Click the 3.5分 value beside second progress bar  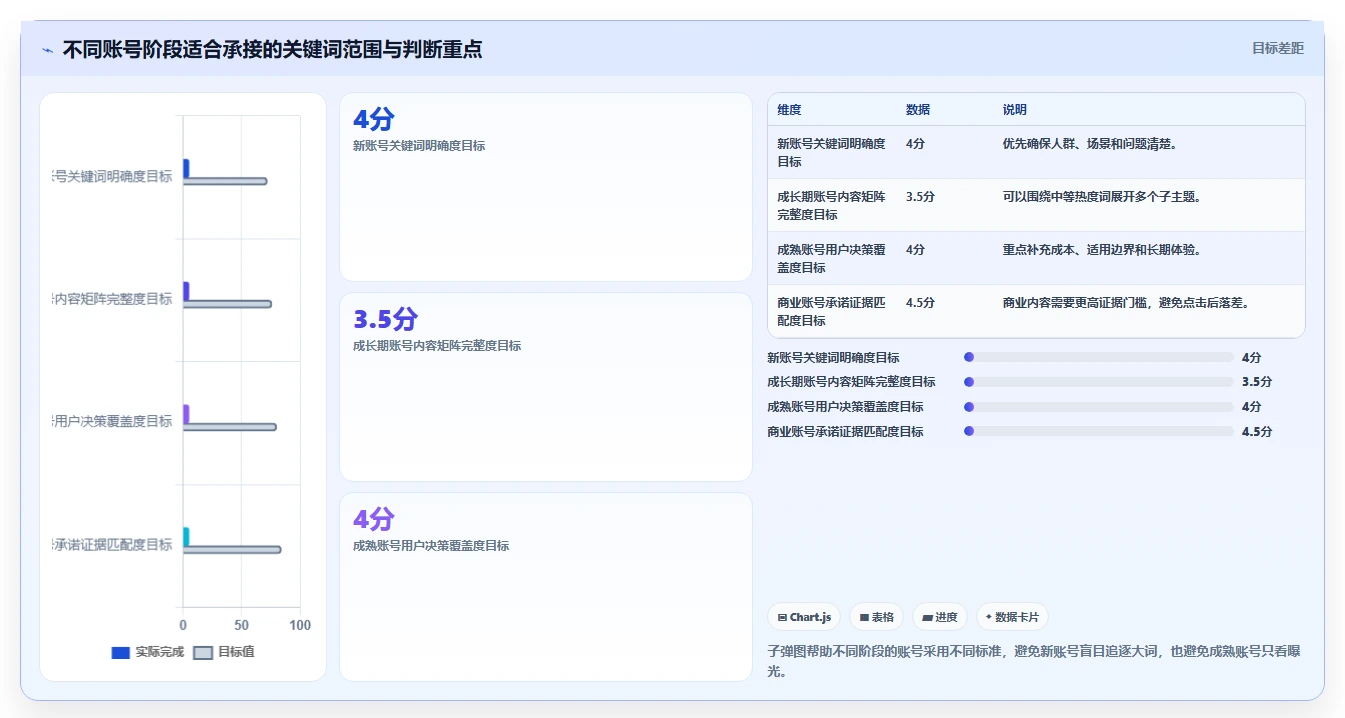click(1257, 382)
